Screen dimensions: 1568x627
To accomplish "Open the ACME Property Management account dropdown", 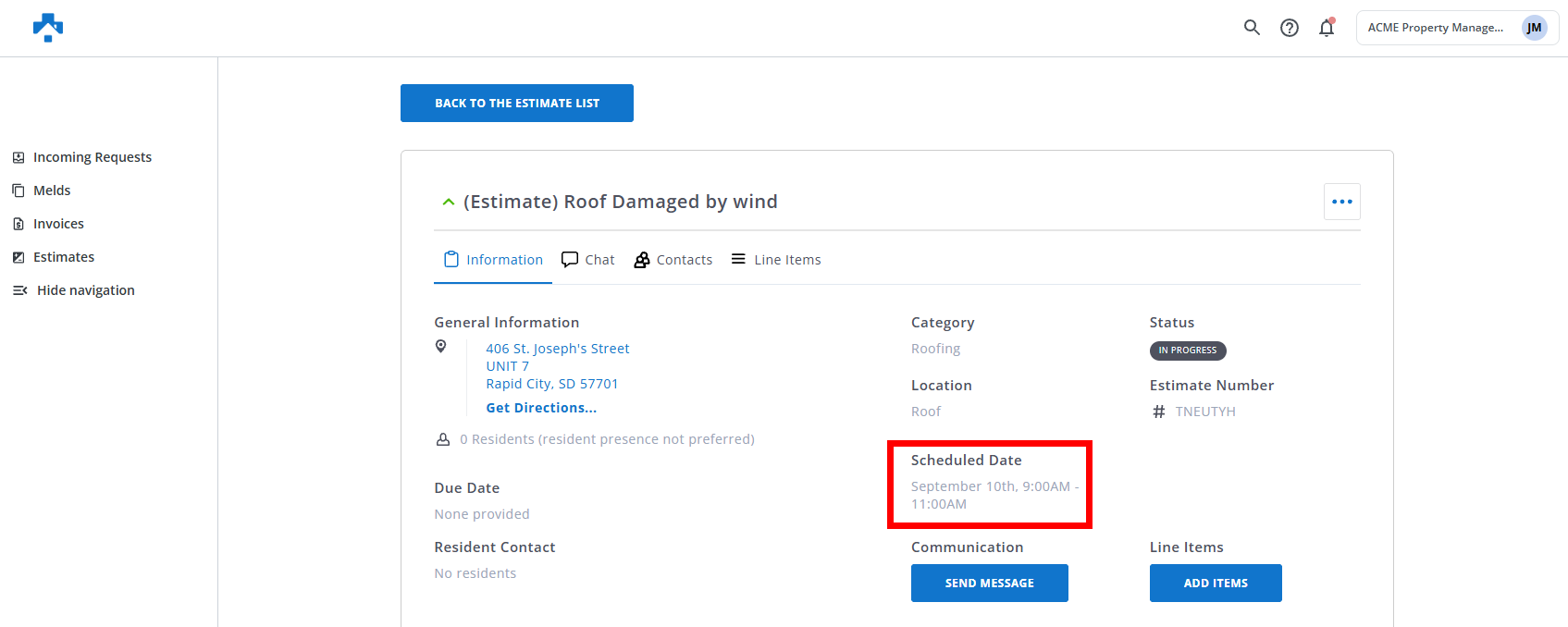I will point(1457,28).
